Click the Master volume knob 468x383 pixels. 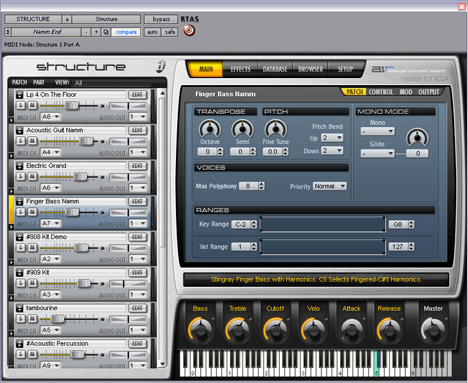(x=433, y=329)
